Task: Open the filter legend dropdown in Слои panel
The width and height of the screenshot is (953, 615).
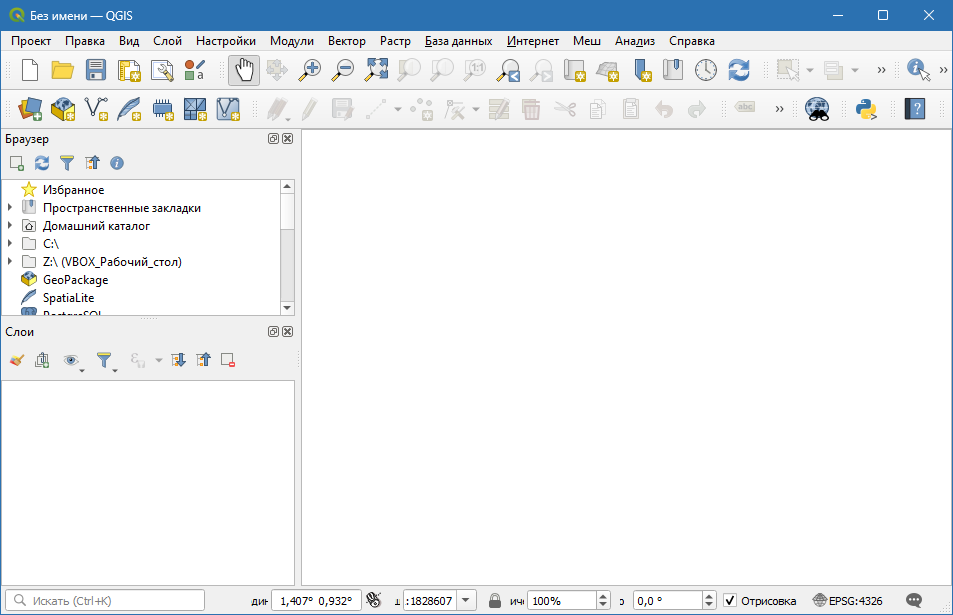Action: click(106, 360)
